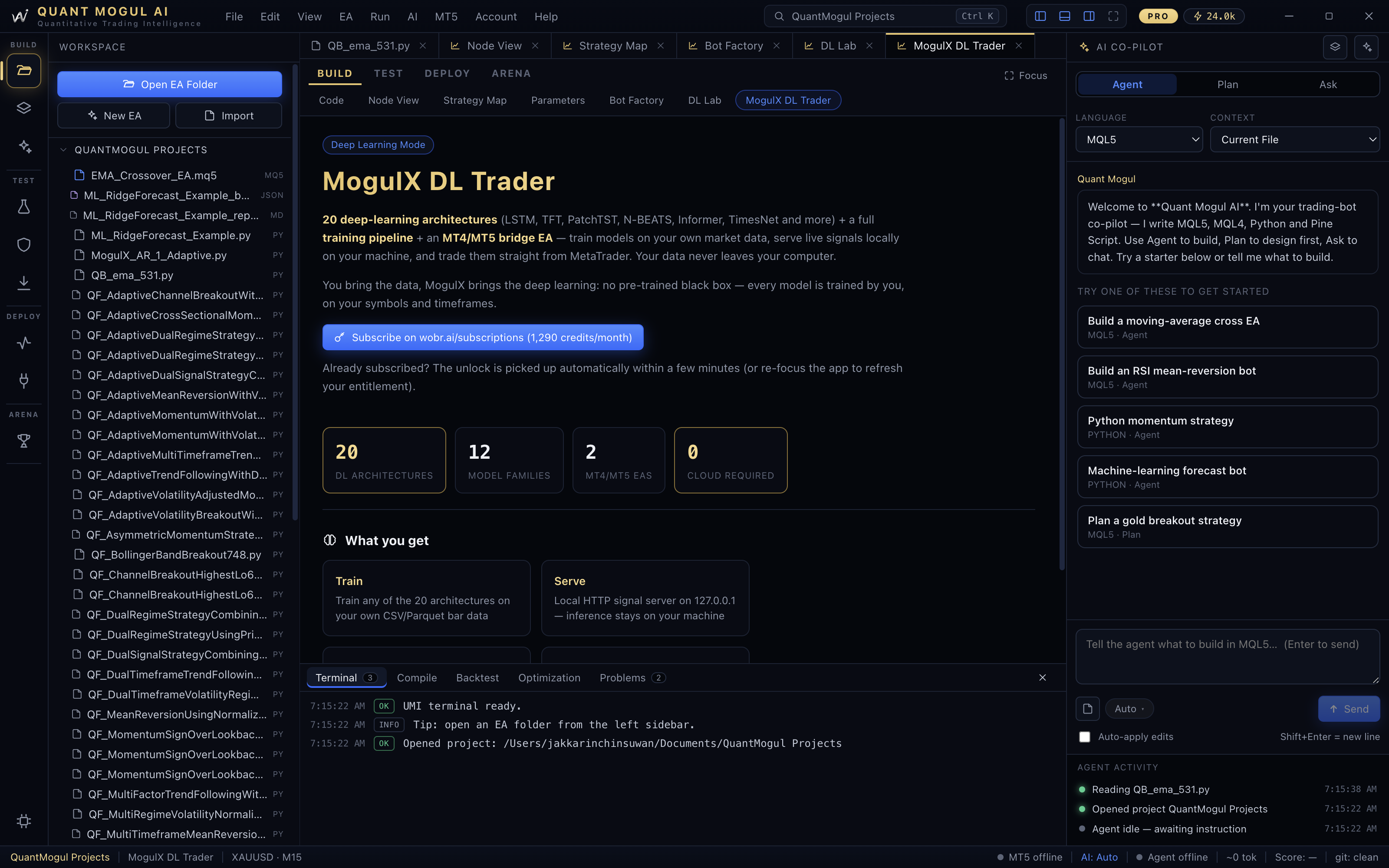
Task: Click the Import button
Action: [x=228, y=116]
